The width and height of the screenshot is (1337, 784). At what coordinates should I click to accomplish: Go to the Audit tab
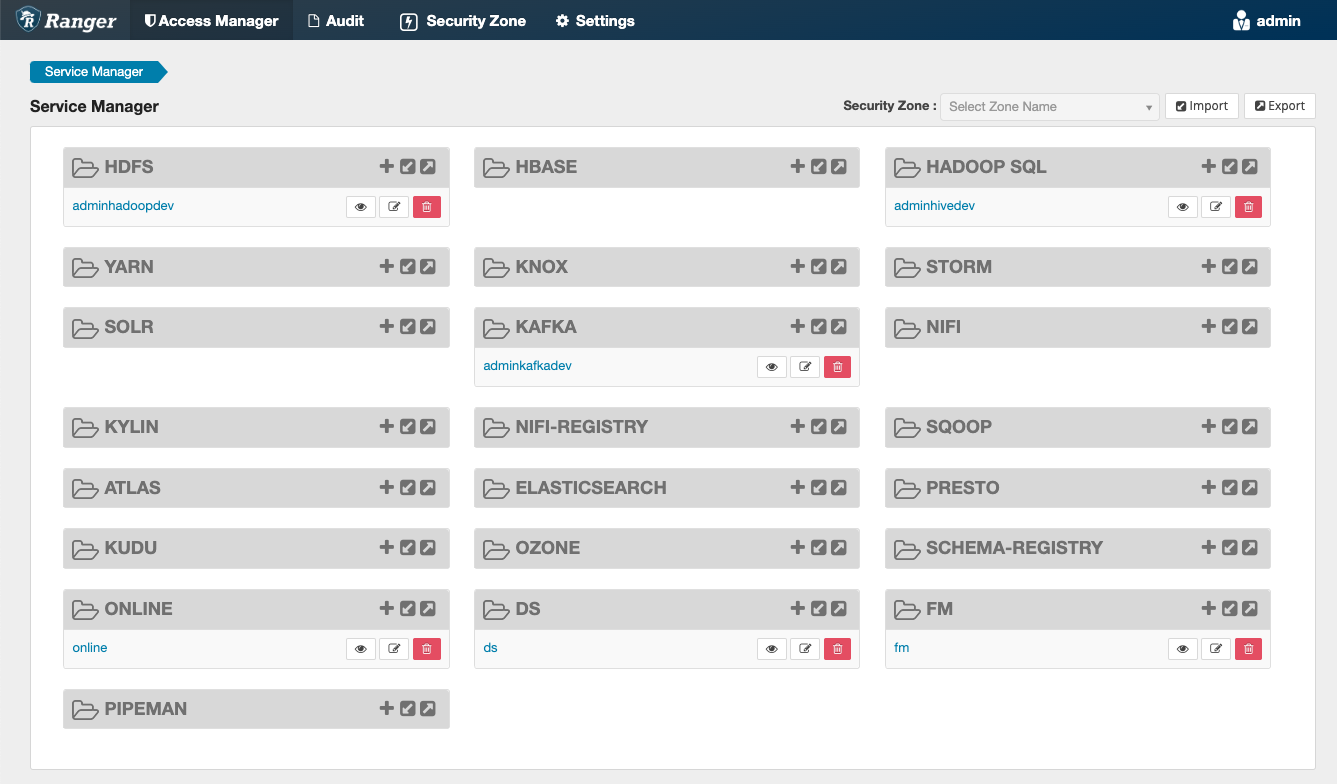pyautogui.click(x=336, y=20)
